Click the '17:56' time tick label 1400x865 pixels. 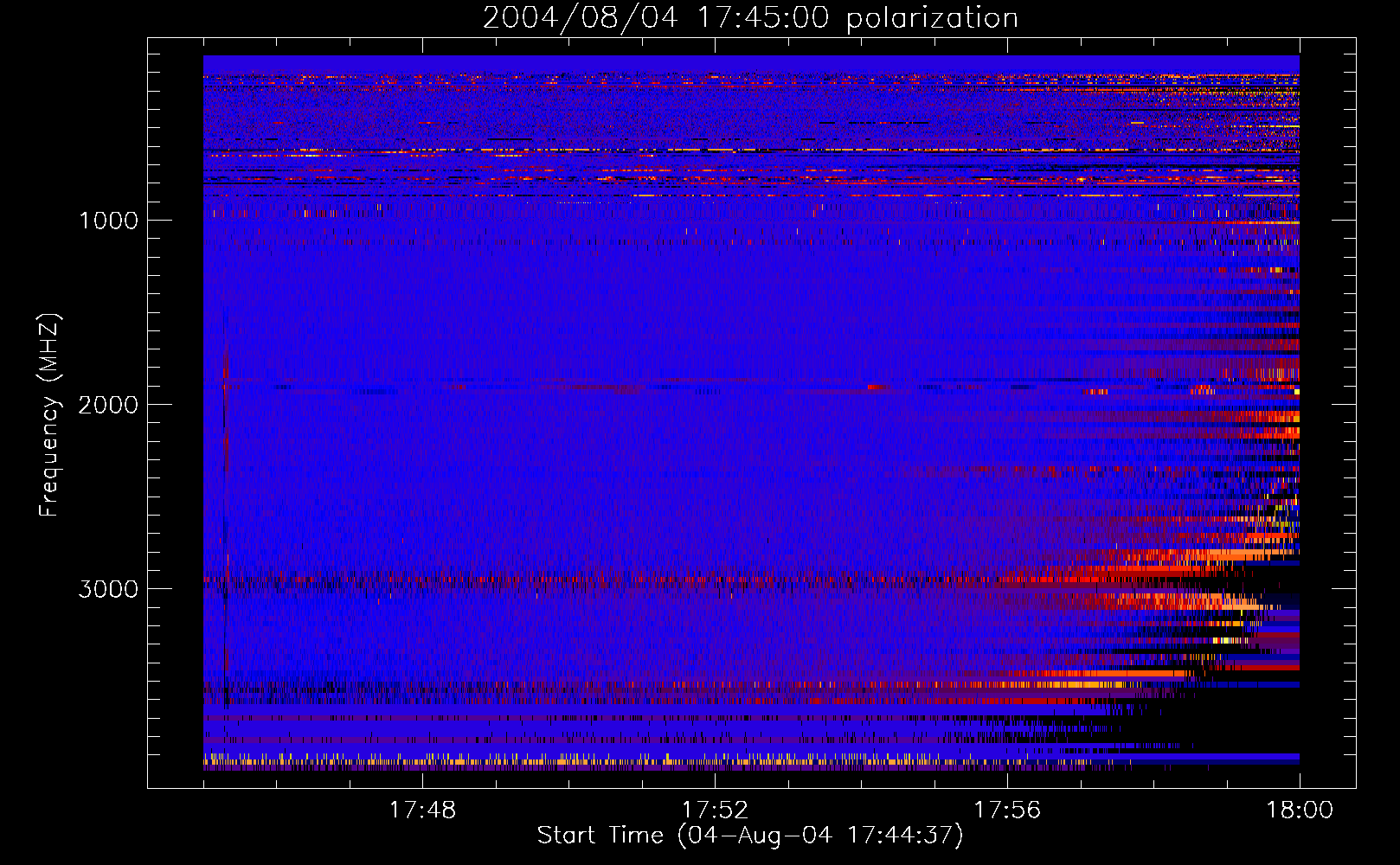[1007, 811]
